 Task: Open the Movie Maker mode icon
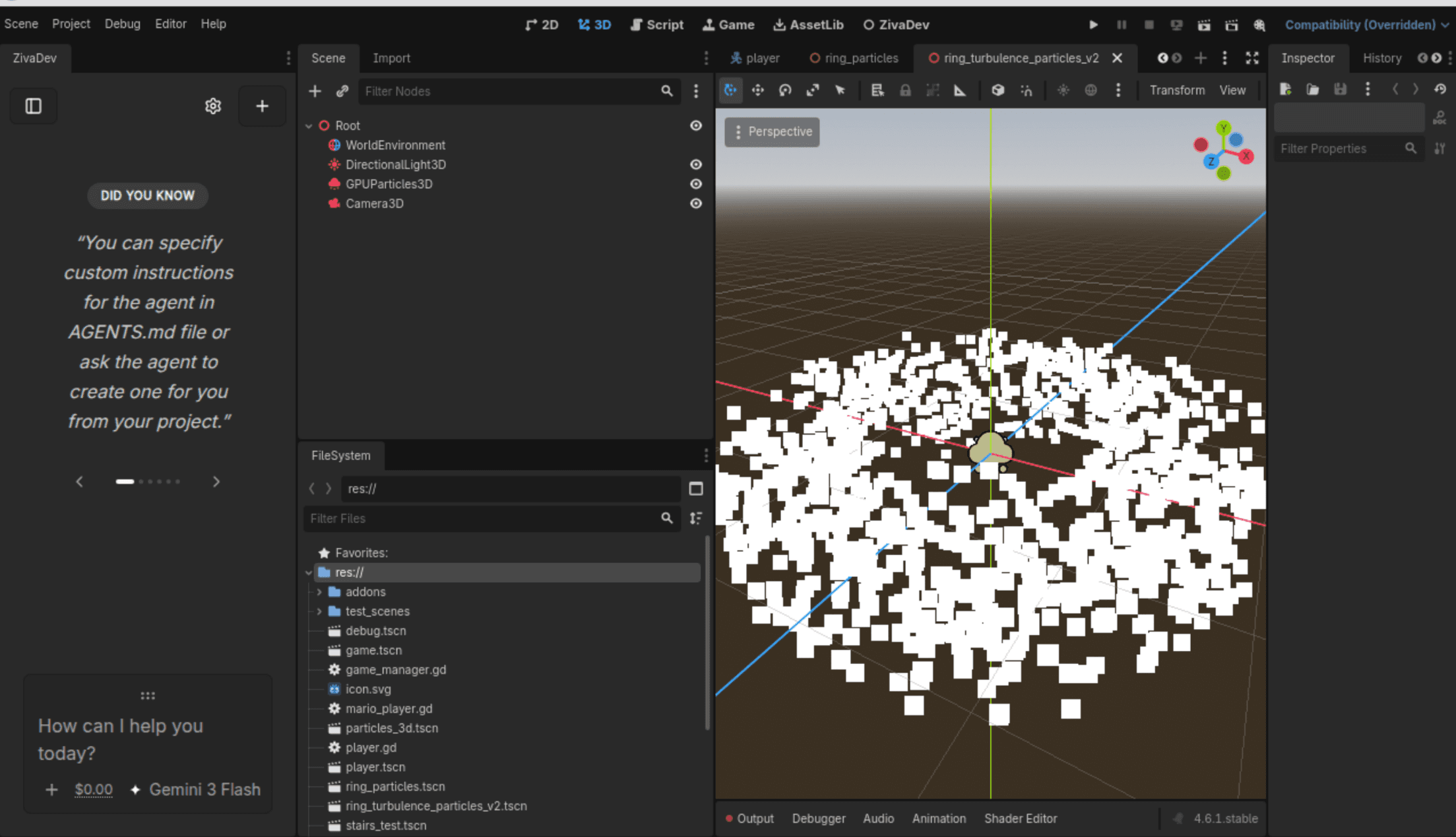point(1259,24)
